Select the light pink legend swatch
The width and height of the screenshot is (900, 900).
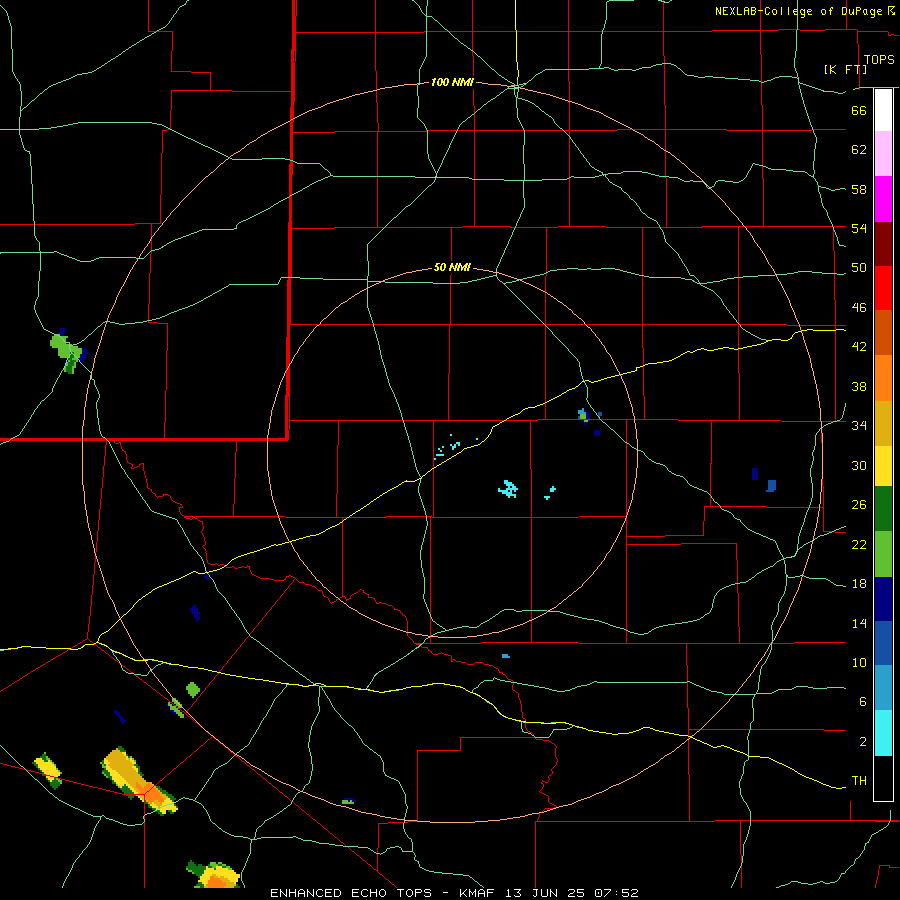tap(883, 153)
